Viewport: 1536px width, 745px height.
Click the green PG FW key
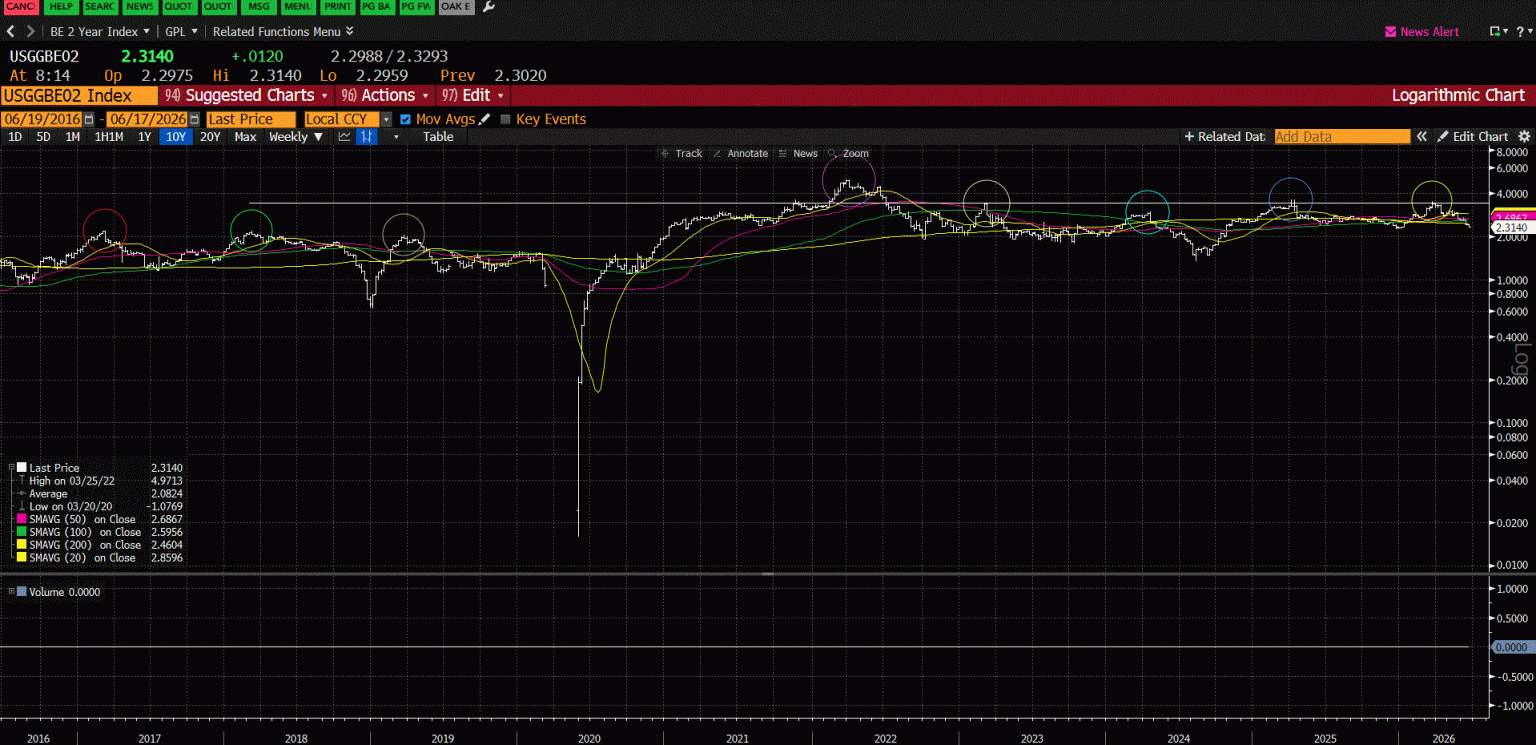pyautogui.click(x=415, y=6)
